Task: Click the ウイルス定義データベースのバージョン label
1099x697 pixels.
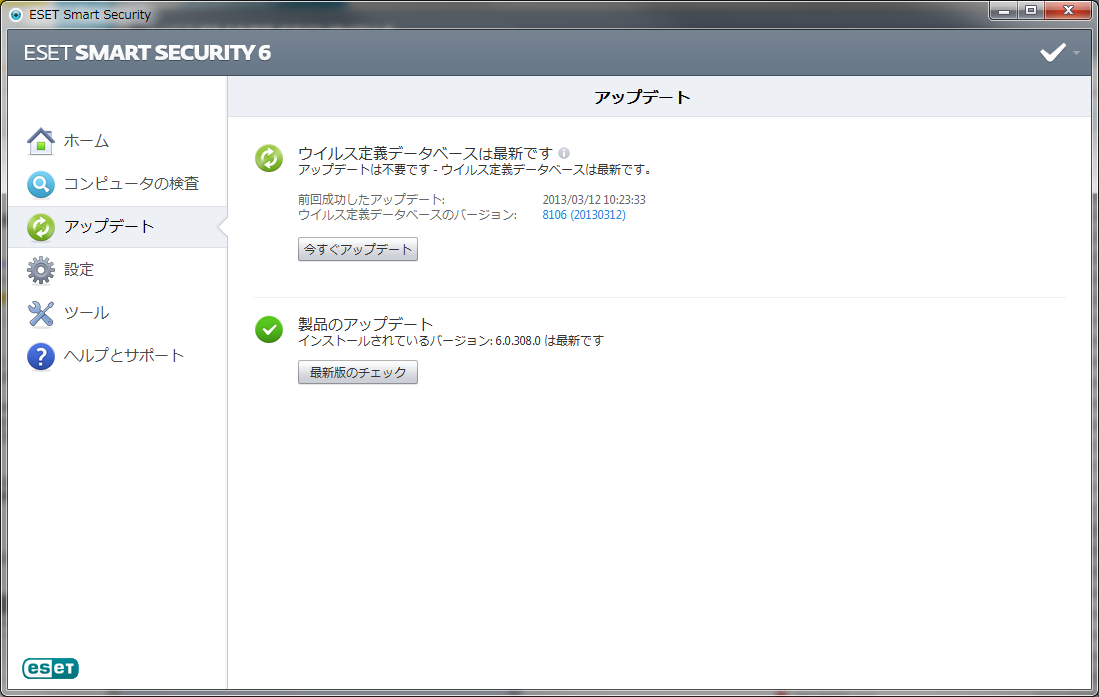Action: click(x=407, y=215)
